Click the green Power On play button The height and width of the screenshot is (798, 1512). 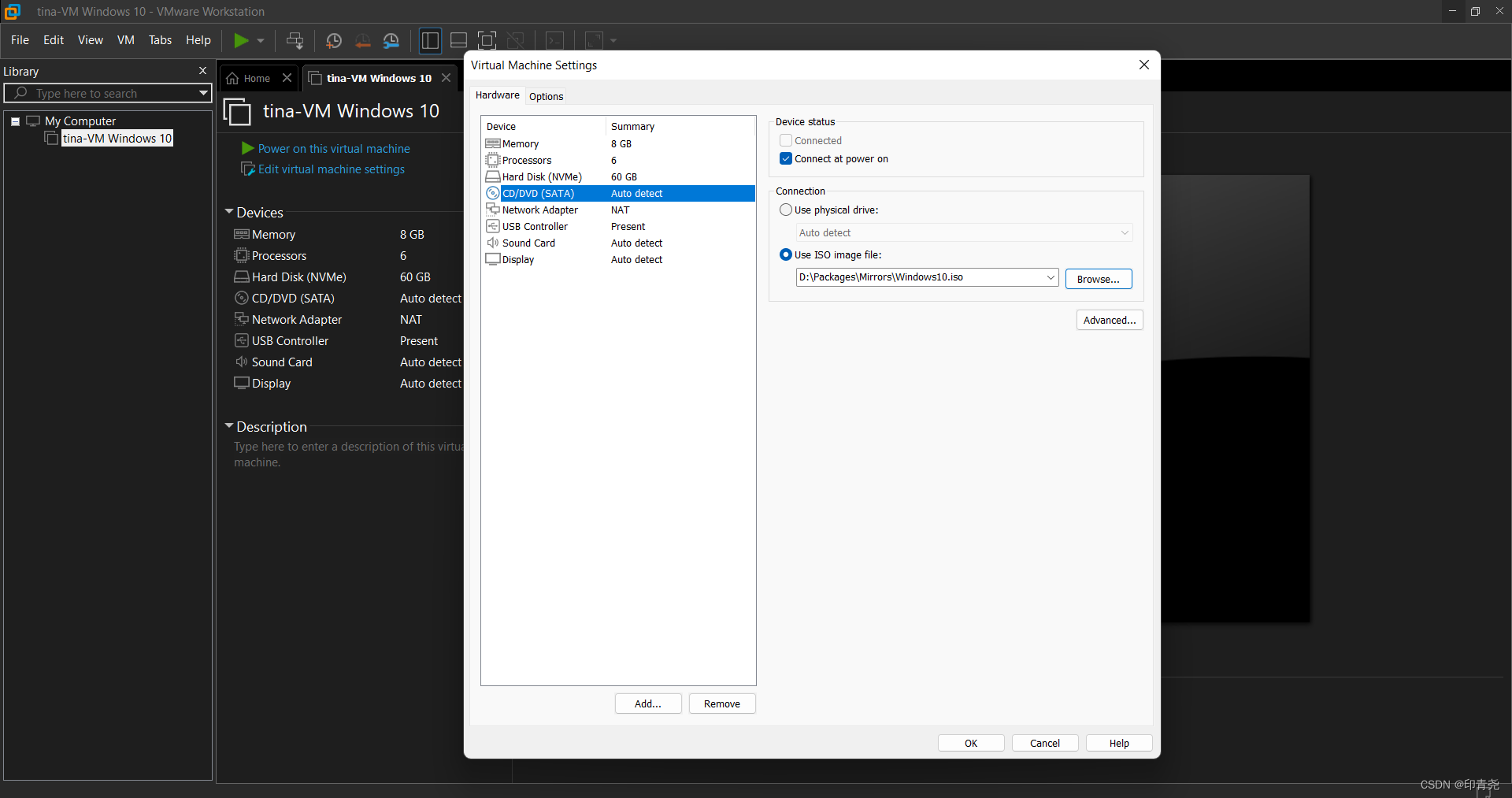(x=241, y=40)
